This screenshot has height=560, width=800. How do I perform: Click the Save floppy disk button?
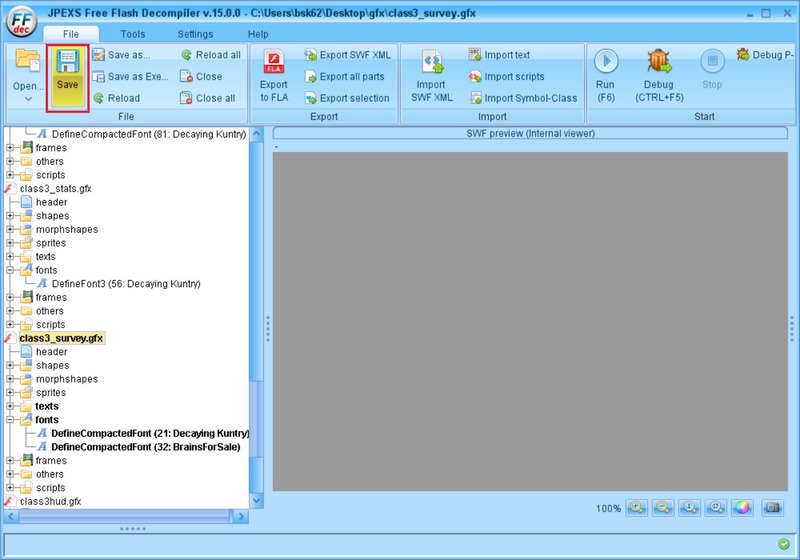tap(67, 78)
